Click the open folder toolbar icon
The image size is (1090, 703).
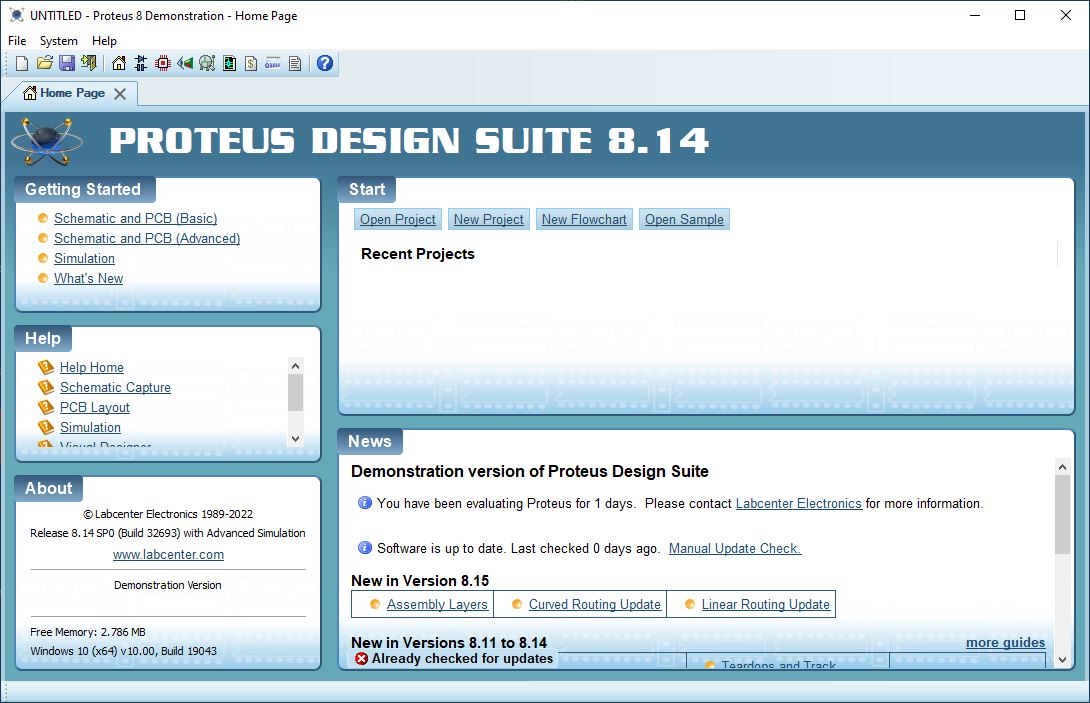click(x=44, y=64)
